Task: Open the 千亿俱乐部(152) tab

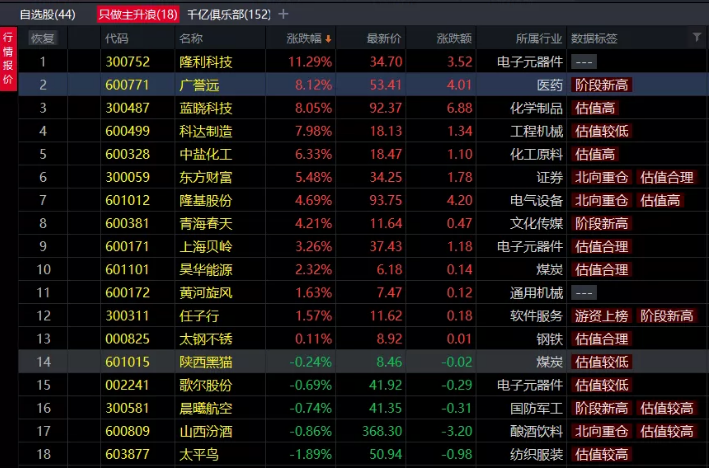Action: click(229, 14)
